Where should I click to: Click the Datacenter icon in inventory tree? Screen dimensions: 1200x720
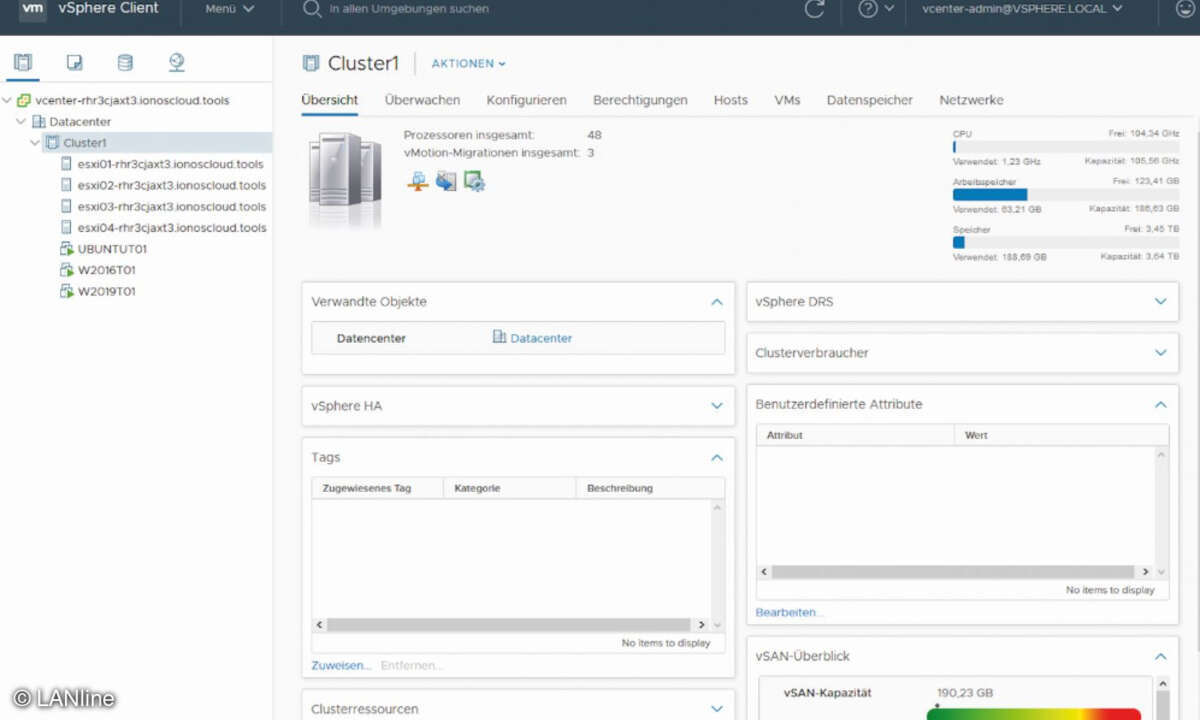click(x=39, y=121)
